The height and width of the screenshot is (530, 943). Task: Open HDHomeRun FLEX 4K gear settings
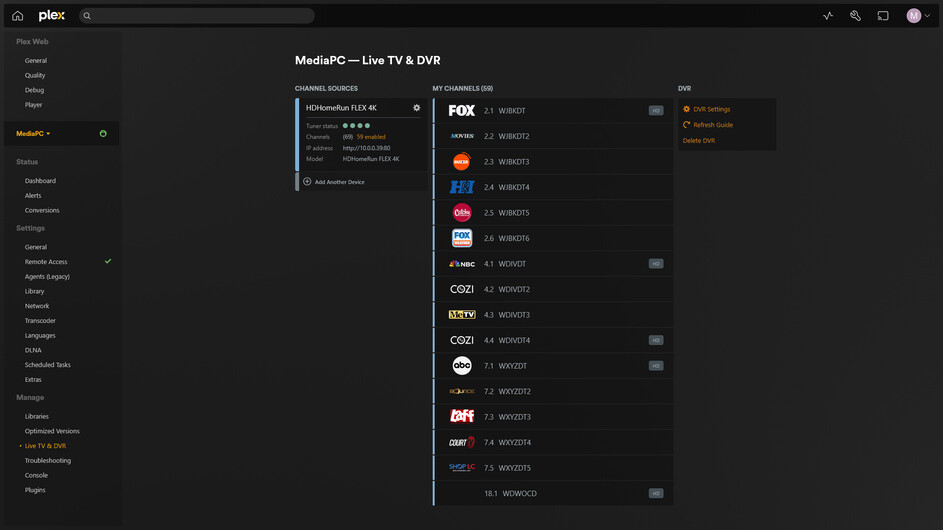(x=416, y=108)
